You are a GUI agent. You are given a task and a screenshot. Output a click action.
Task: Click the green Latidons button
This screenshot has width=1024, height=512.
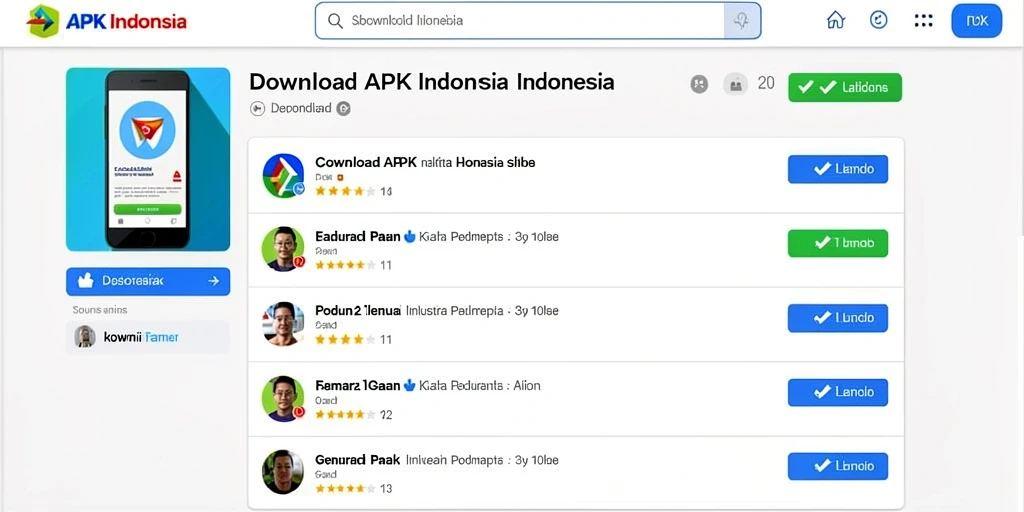point(845,88)
